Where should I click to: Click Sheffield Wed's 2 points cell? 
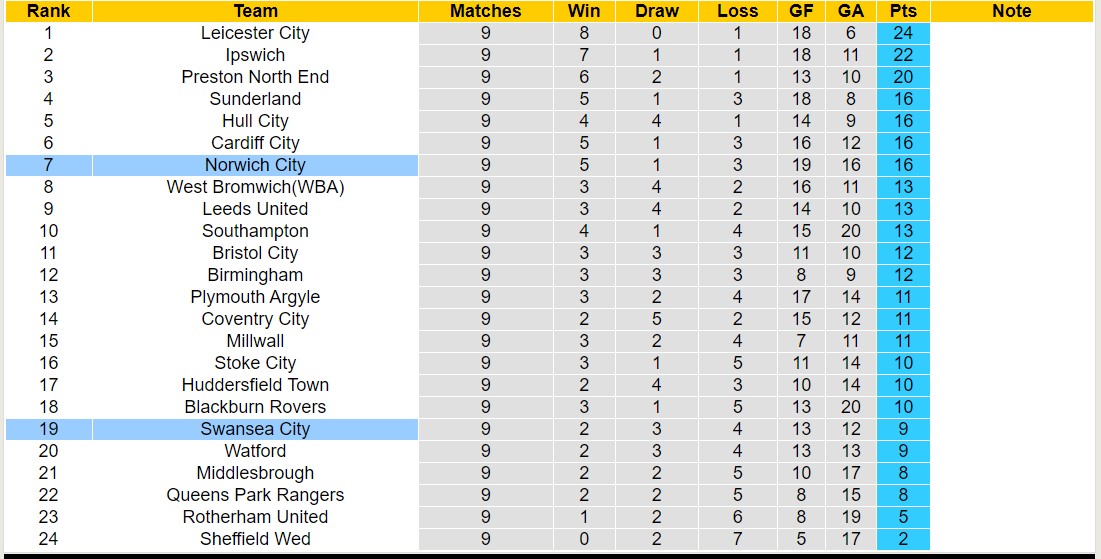click(903, 539)
